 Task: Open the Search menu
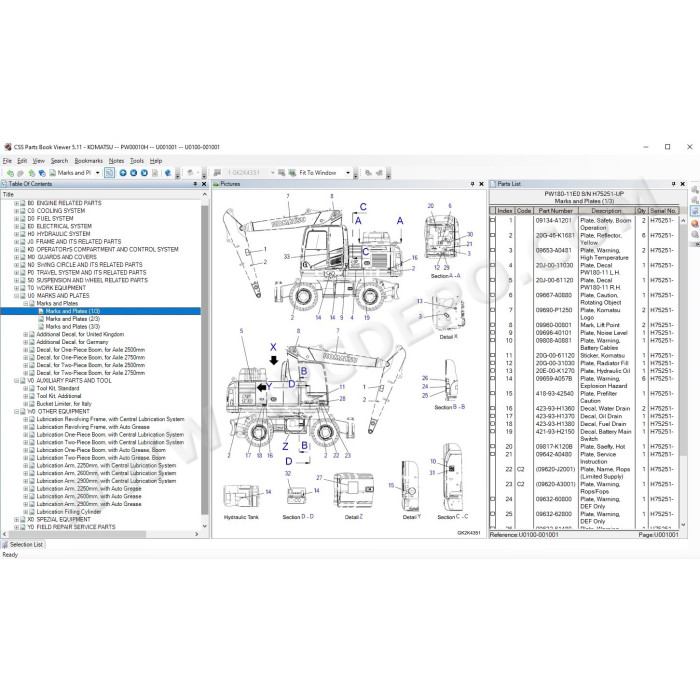pos(59,161)
